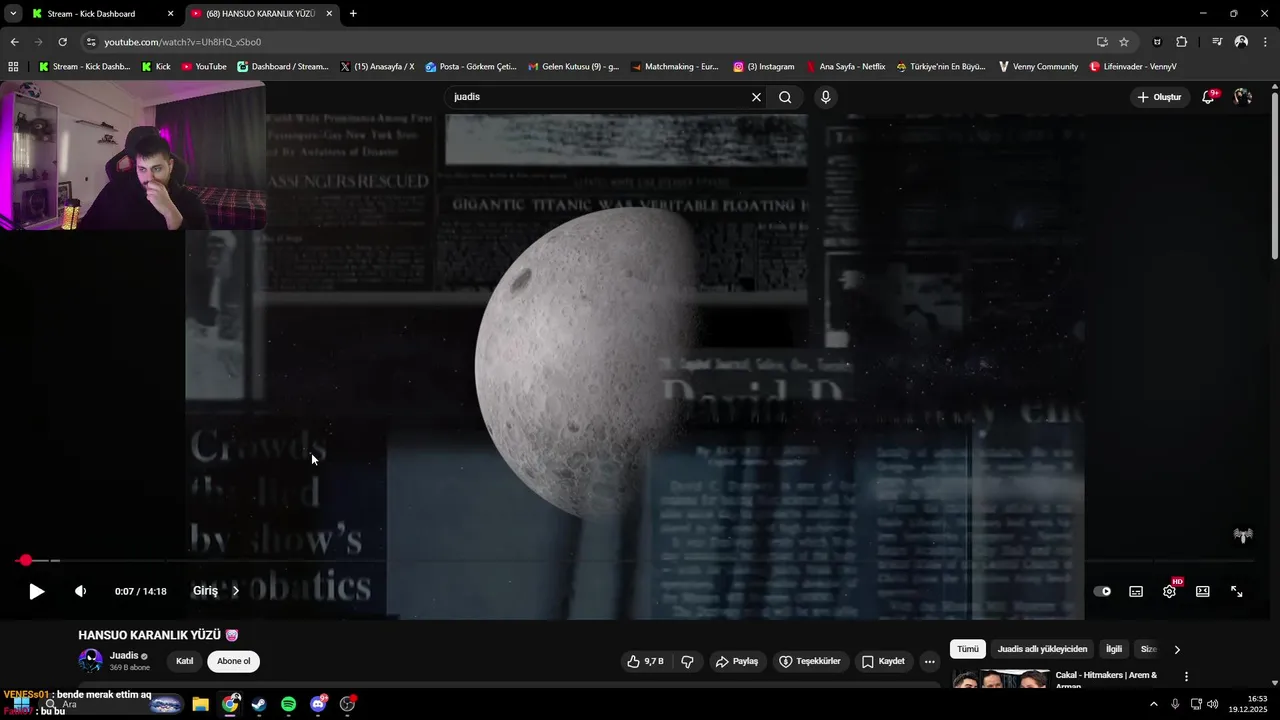The width and height of the screenshot is (1280, 720).
Task: Dislike the video with thumbs down
Action: click(687, 661)
